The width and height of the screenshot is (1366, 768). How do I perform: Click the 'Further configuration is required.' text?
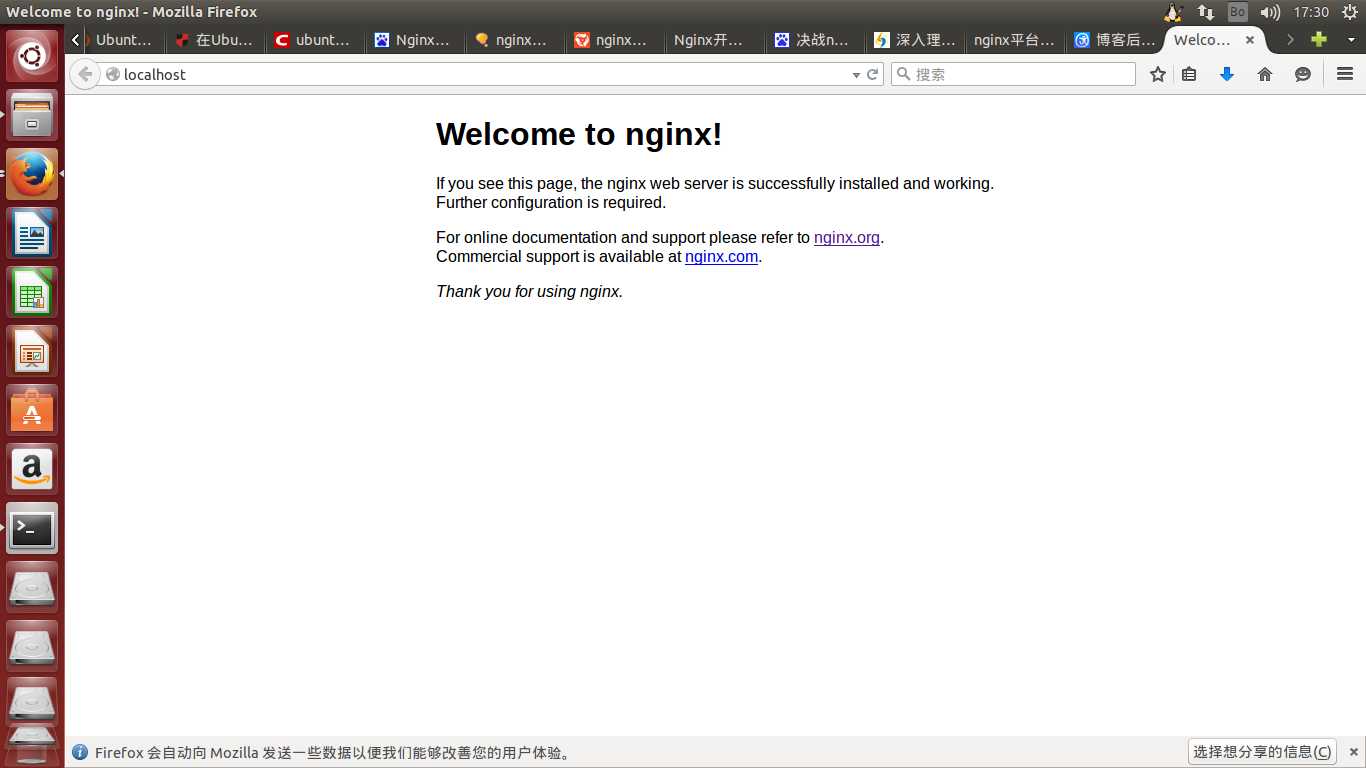(x=551, y=203)
